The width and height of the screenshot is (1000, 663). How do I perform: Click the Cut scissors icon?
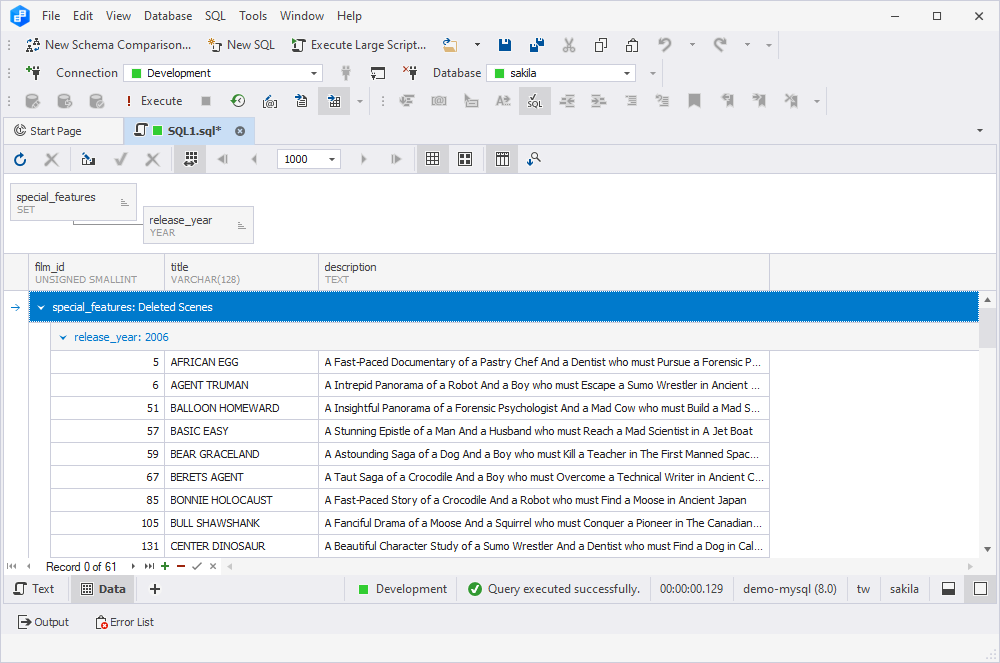[x=568, y=45]
